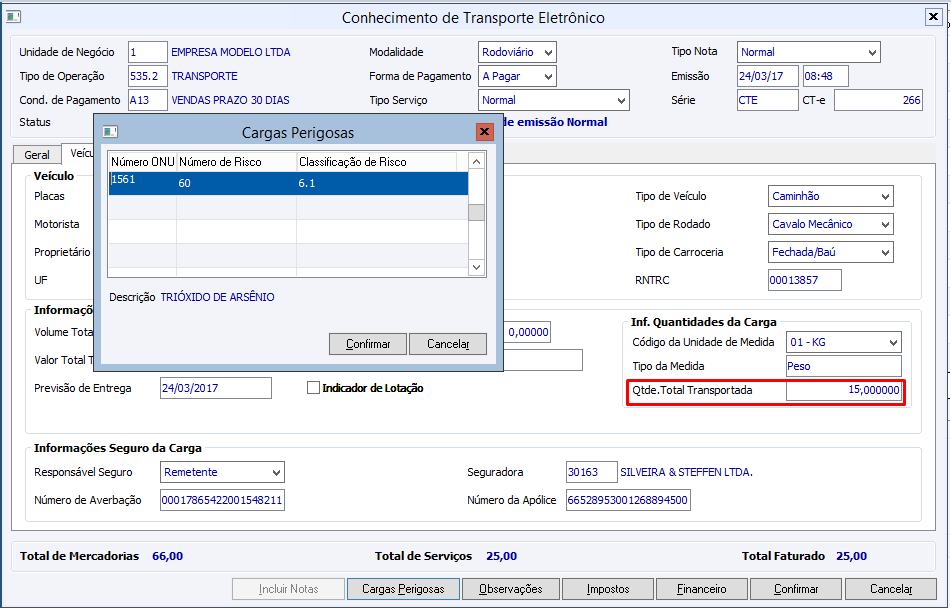Toggle the Indicador de Lotação checkbox

tap(314, 388)
